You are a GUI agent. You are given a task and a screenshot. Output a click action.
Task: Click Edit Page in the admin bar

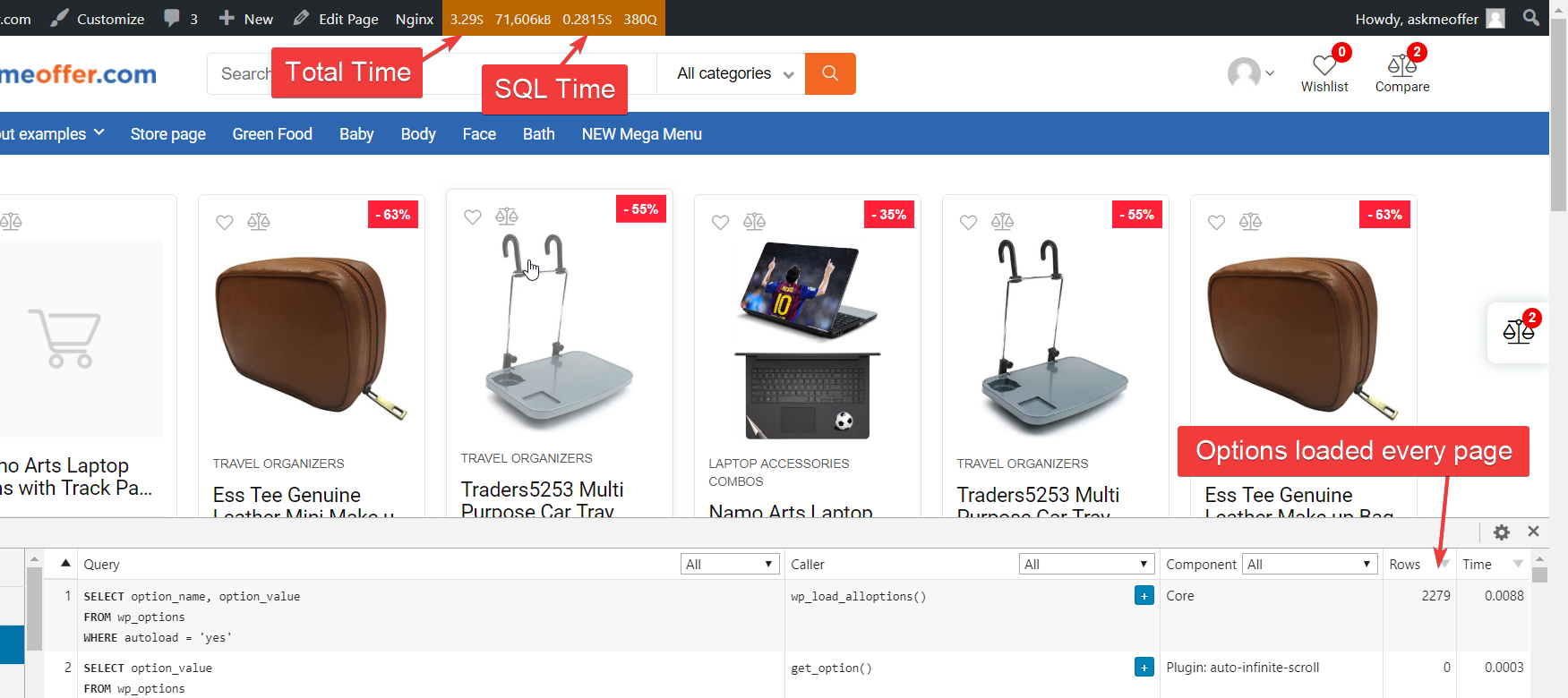[x=336, y=19]
